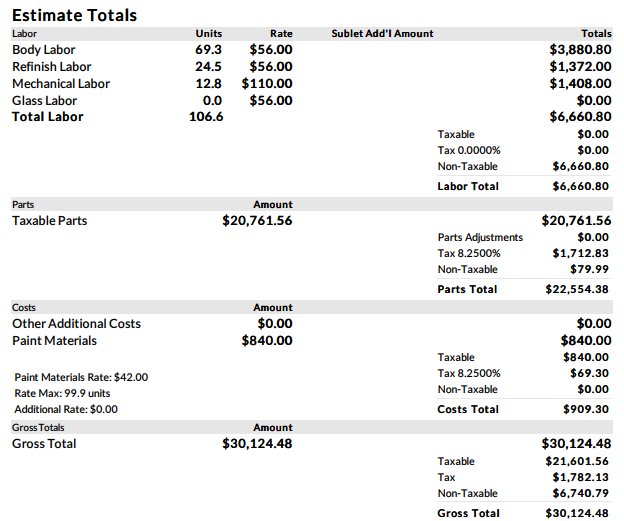The height and width of the screenshot is (521, 624).
Task: Click the Sublet Add'l Amount column header
Action: coord(382,33)
